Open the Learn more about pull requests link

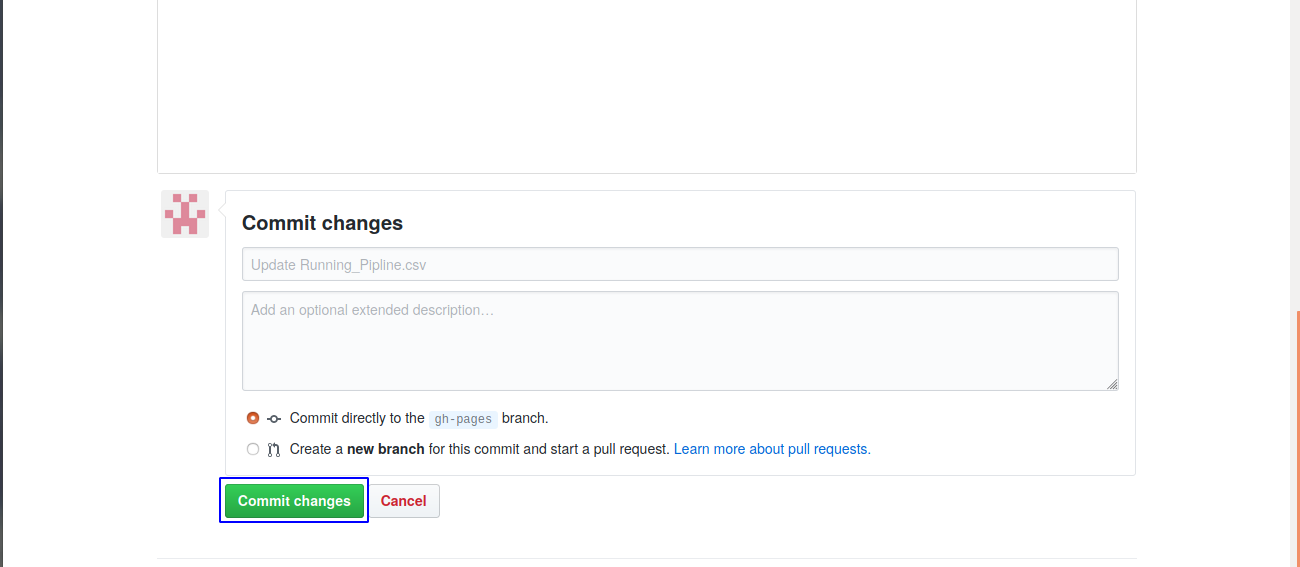click(772, 449)
